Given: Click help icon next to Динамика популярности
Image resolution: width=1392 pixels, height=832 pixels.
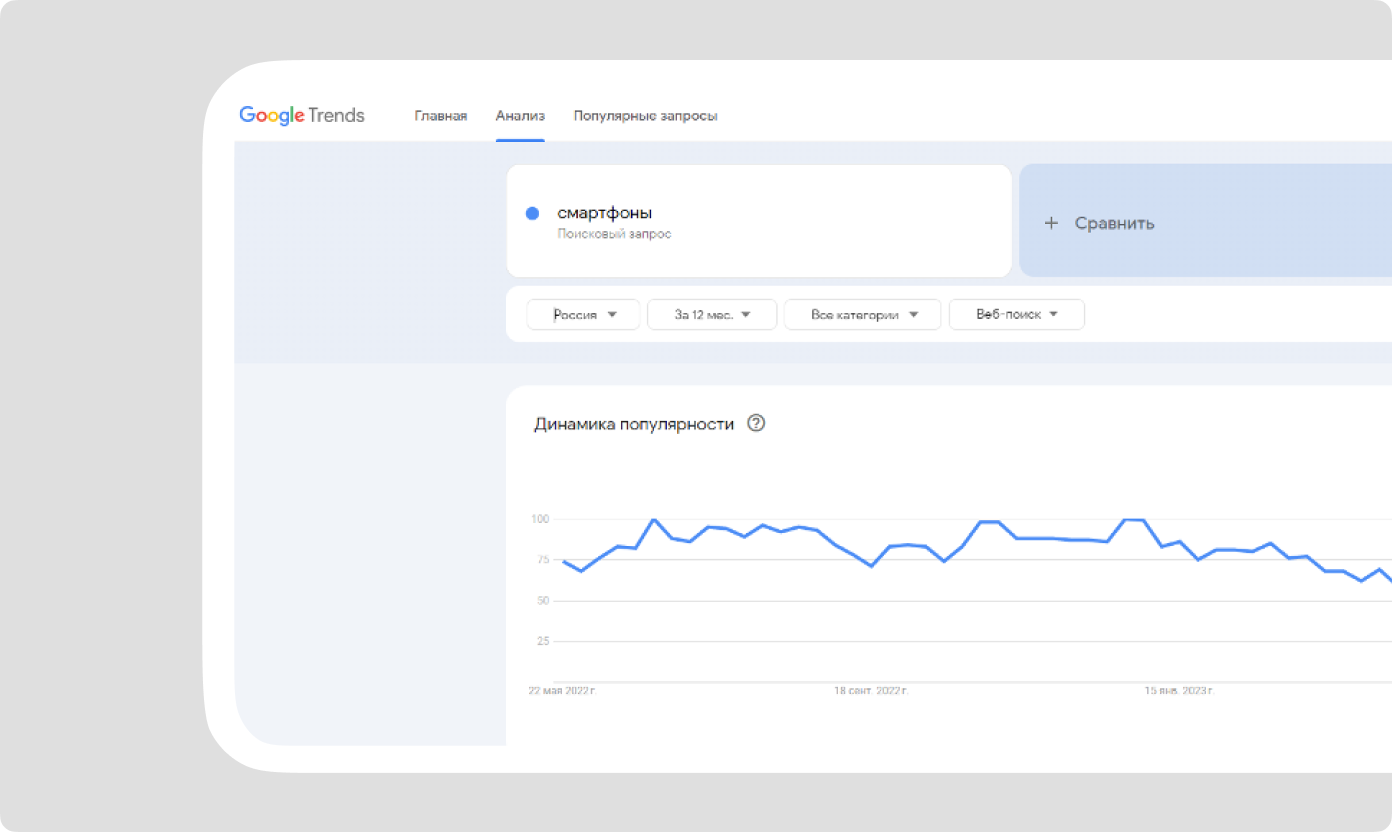Looking at the screenshot, I should pos(756,423).
